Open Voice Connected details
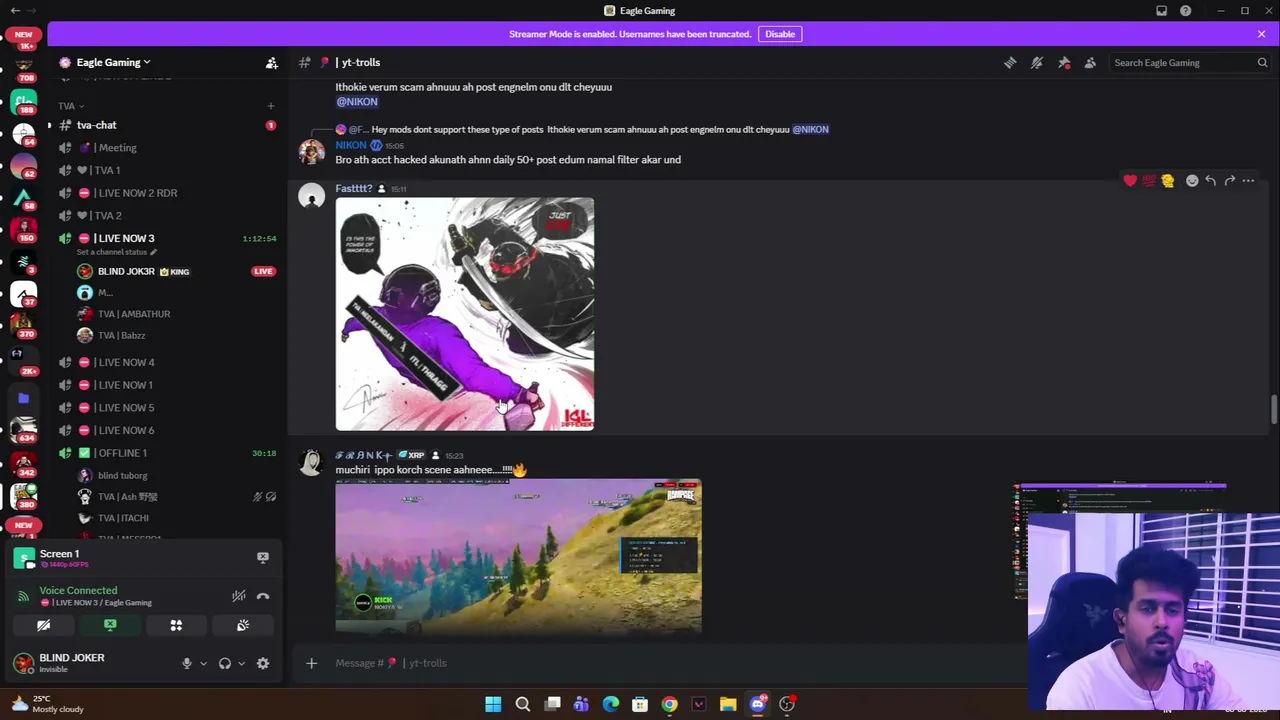Viewport: 1280px width, 720px height. tap(78, 591)
